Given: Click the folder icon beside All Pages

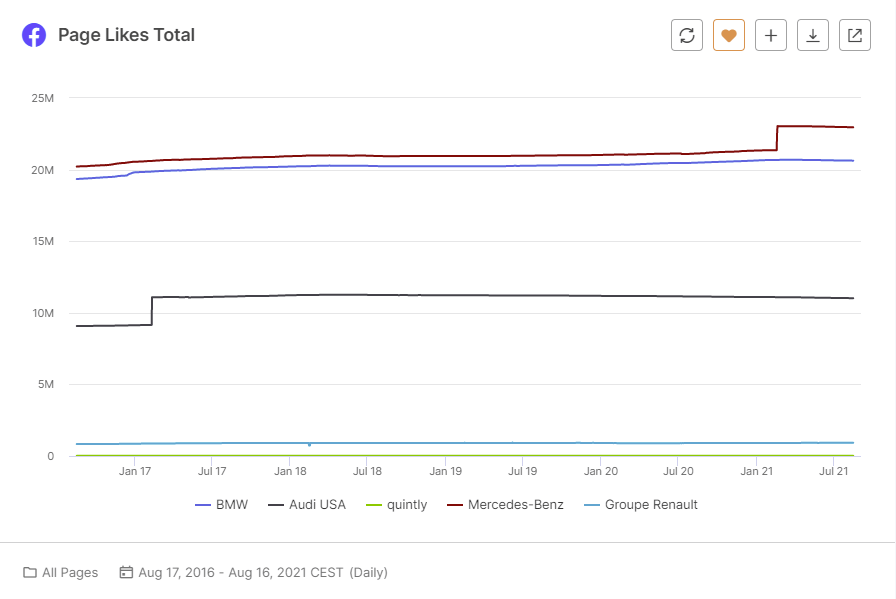Looking at the screenshot, I should coord(30,572).
